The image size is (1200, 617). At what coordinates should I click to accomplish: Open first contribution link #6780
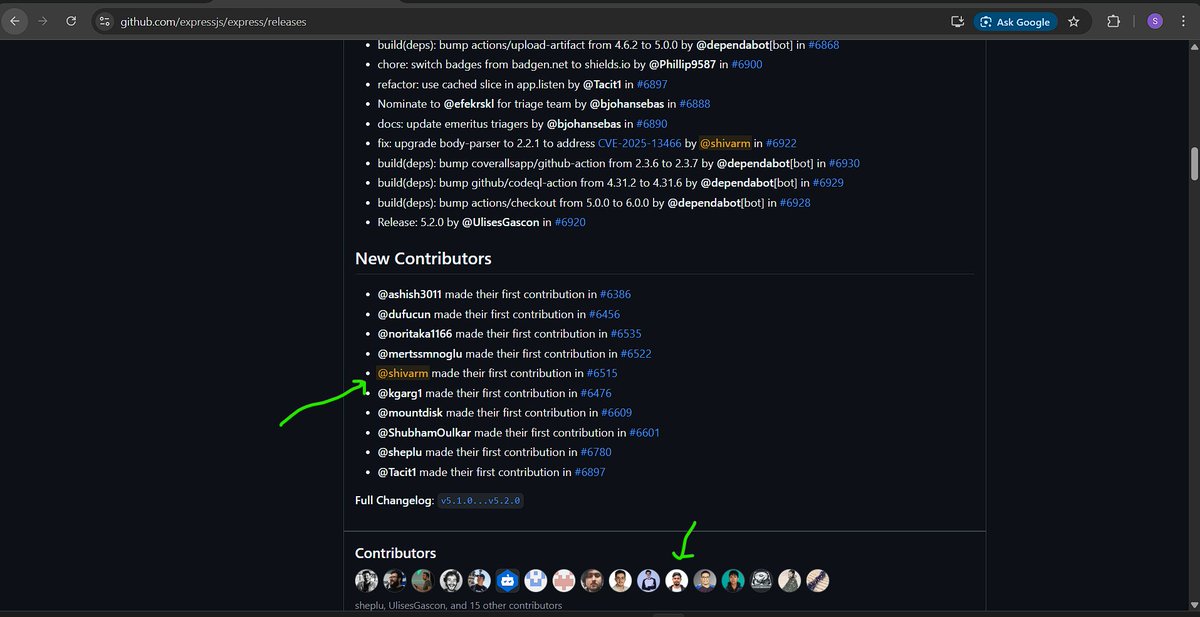597,452
